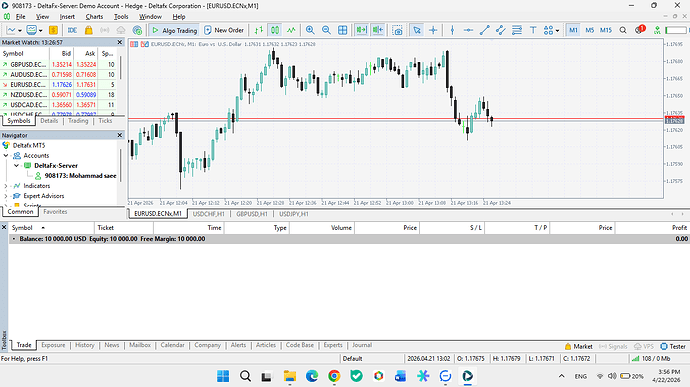Take a chart screenshot with camera icon
The height and width of the screenshot is (387, 690).
tap(397, 30)
